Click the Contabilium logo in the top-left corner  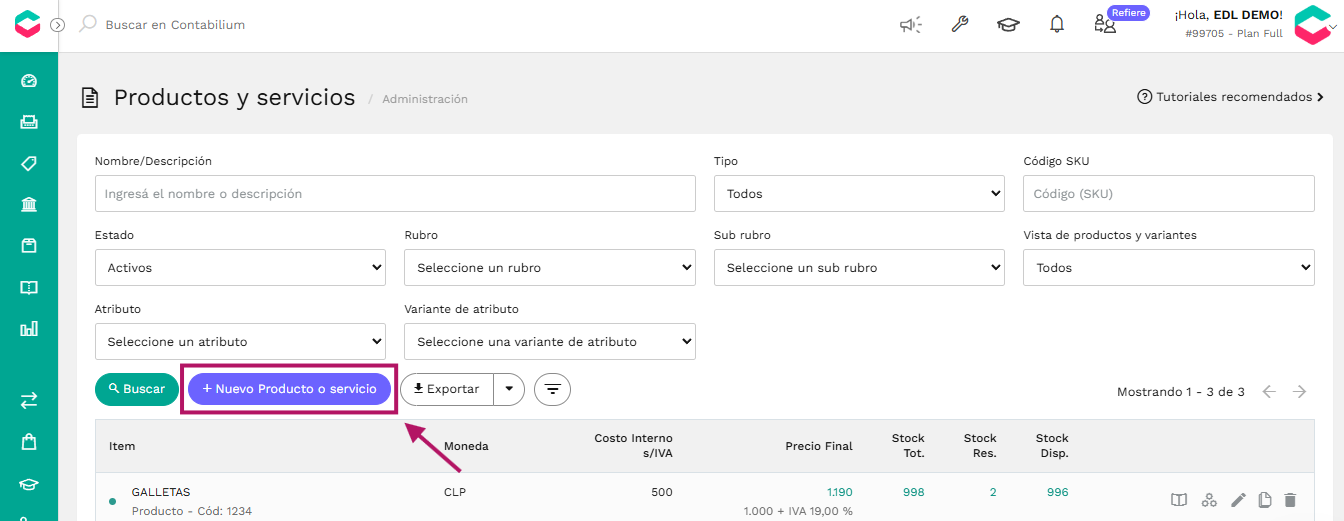pos(28,24)
